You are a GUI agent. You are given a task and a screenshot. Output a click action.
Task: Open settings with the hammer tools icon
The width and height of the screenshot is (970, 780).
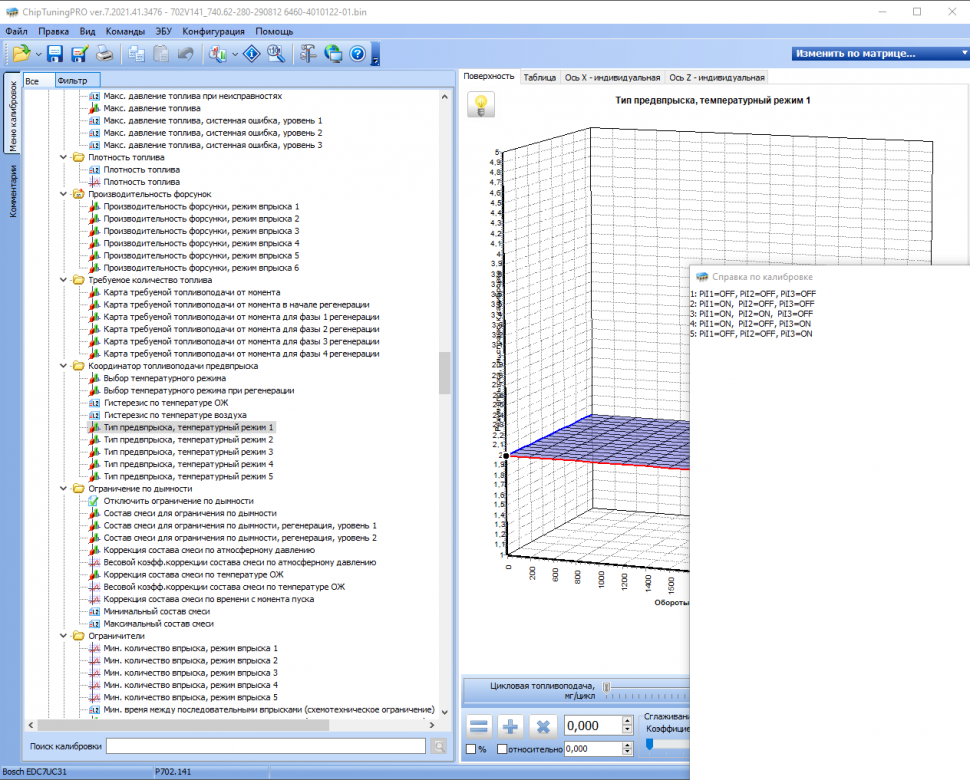308,54
